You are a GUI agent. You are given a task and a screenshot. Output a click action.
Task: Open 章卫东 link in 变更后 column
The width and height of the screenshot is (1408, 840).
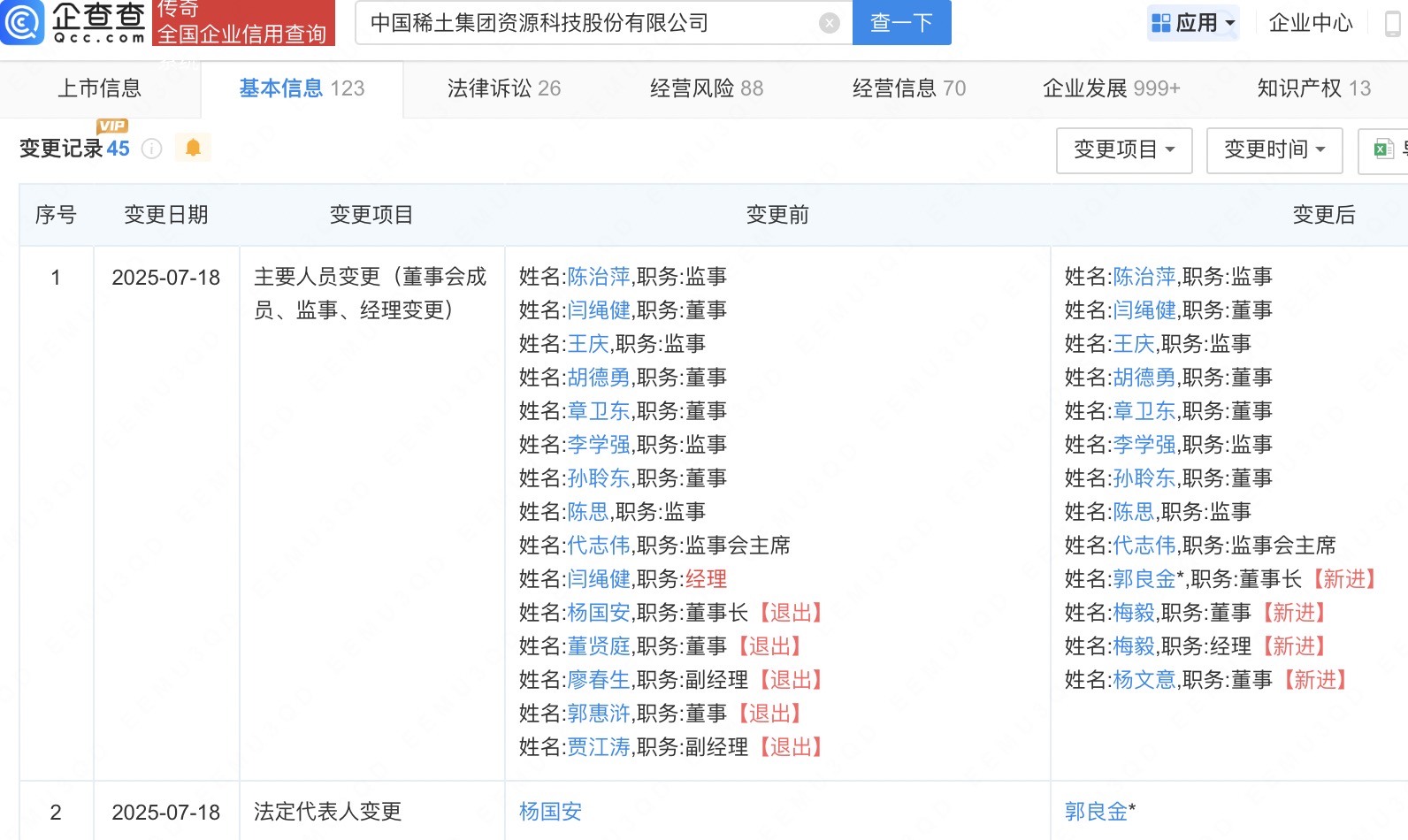[1144, 411]
